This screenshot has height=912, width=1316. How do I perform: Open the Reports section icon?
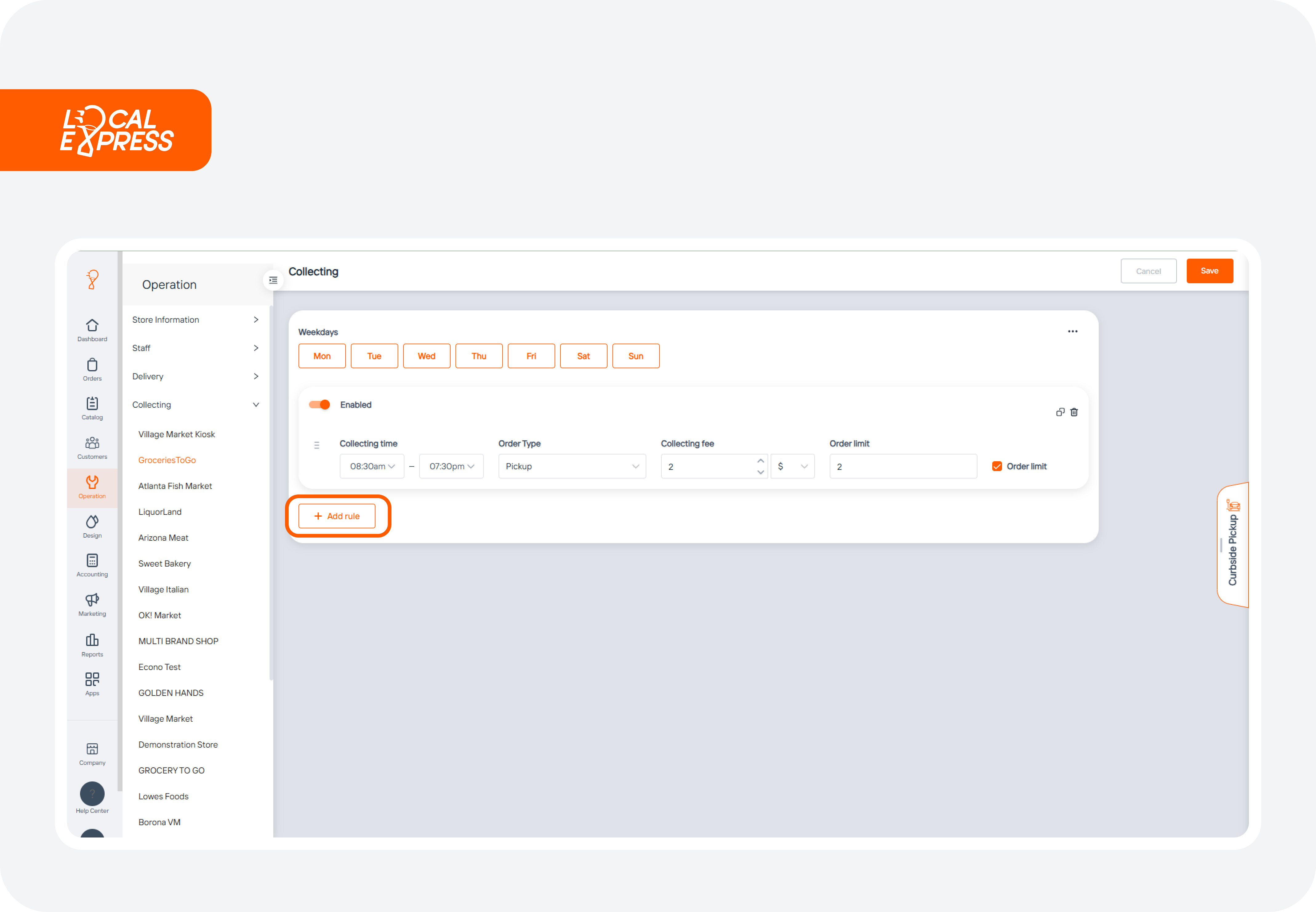[92, 640]
